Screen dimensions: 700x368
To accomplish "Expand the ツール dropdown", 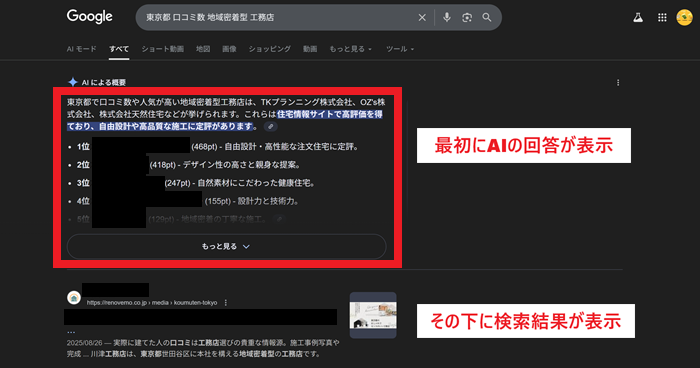I will (400, 49).
